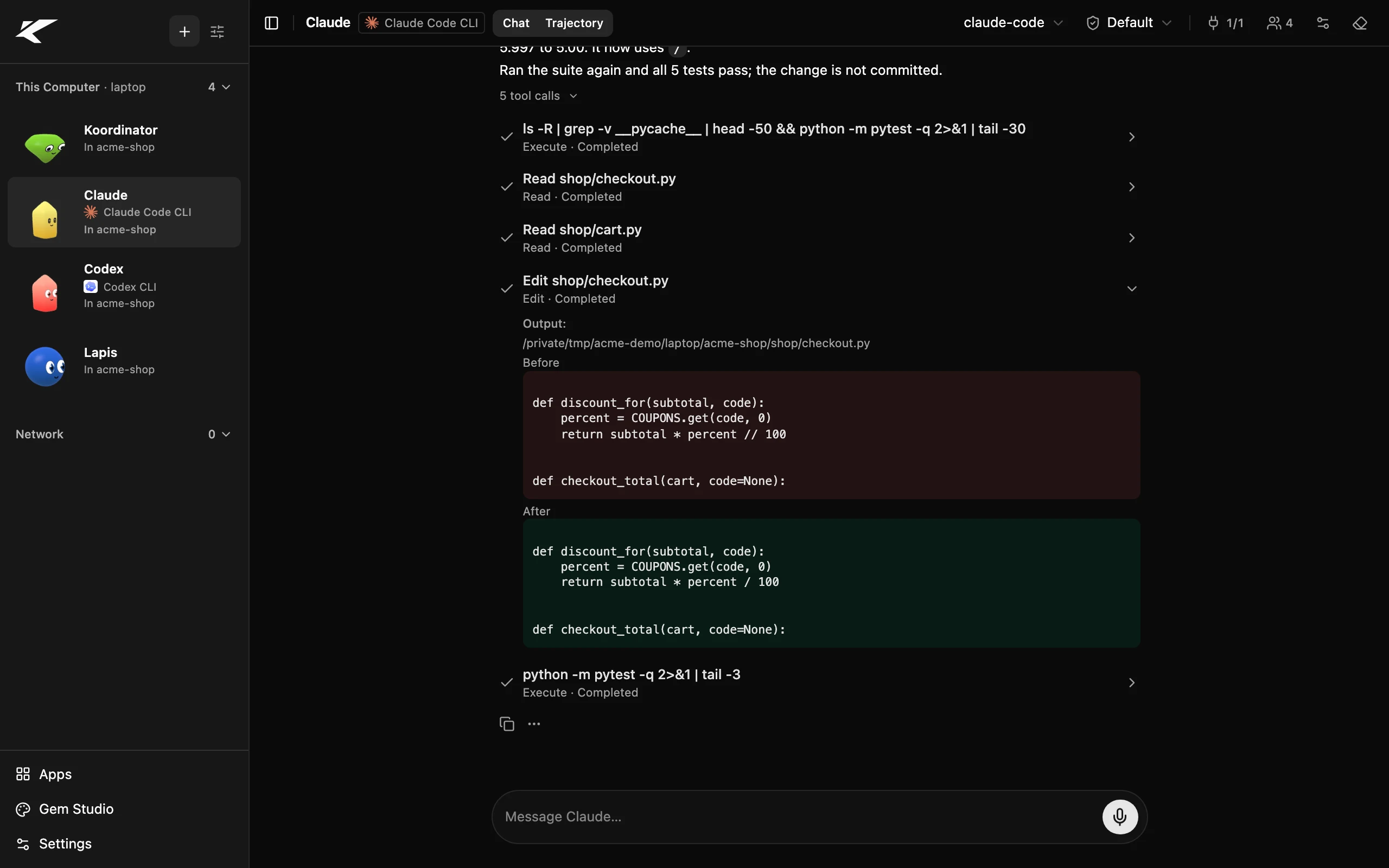
Task: Click the Claude title in header
Action: (328, 22)
